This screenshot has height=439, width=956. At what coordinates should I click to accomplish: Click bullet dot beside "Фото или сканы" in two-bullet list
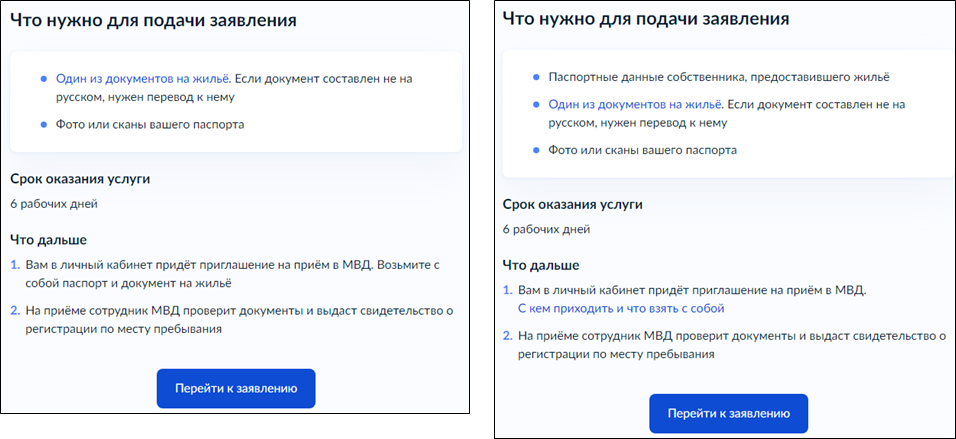[42, 124]
